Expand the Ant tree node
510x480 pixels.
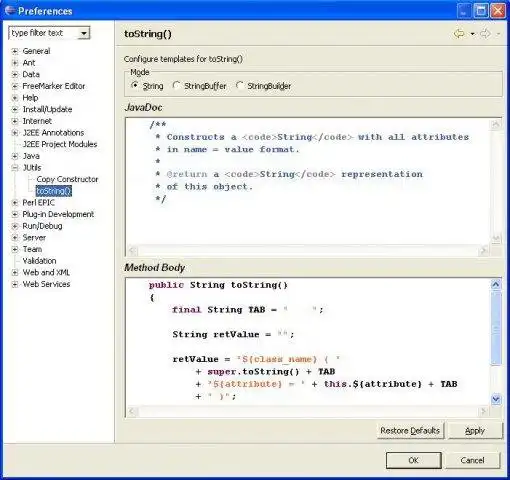pos(15,63)
